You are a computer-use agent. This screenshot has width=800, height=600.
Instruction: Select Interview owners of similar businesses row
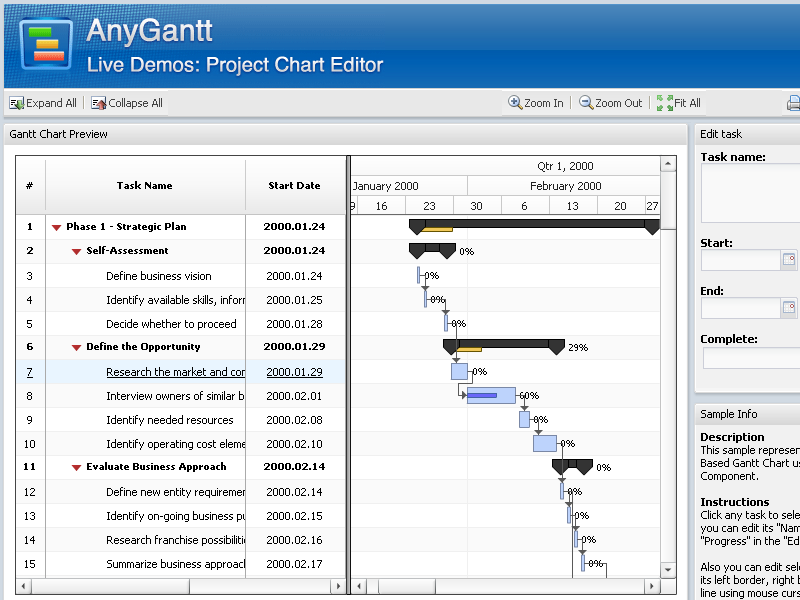(181, 396)
